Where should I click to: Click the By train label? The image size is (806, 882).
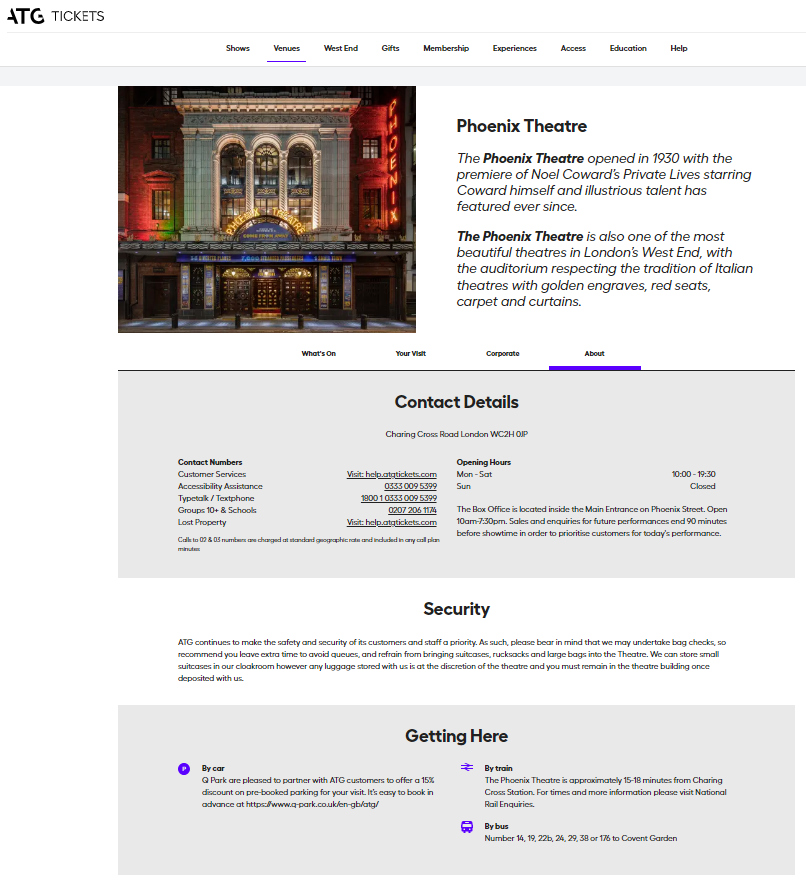(x=498, y=768)
